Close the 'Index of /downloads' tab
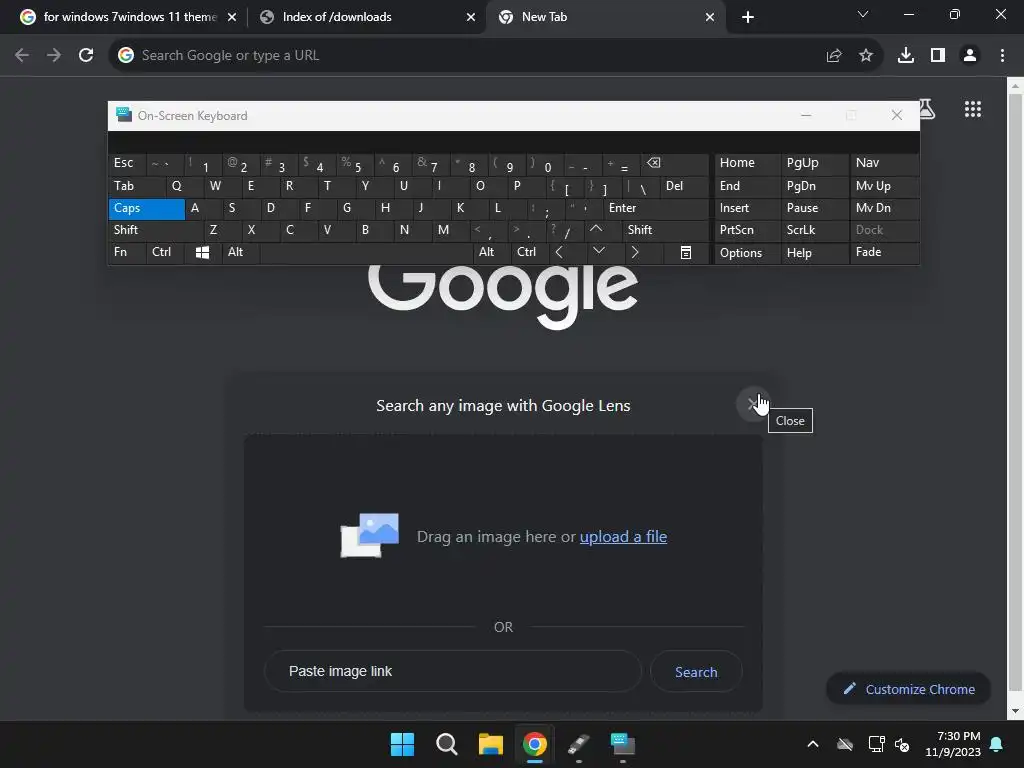The height and width of the screenshot is (768, 1024). 471,17
